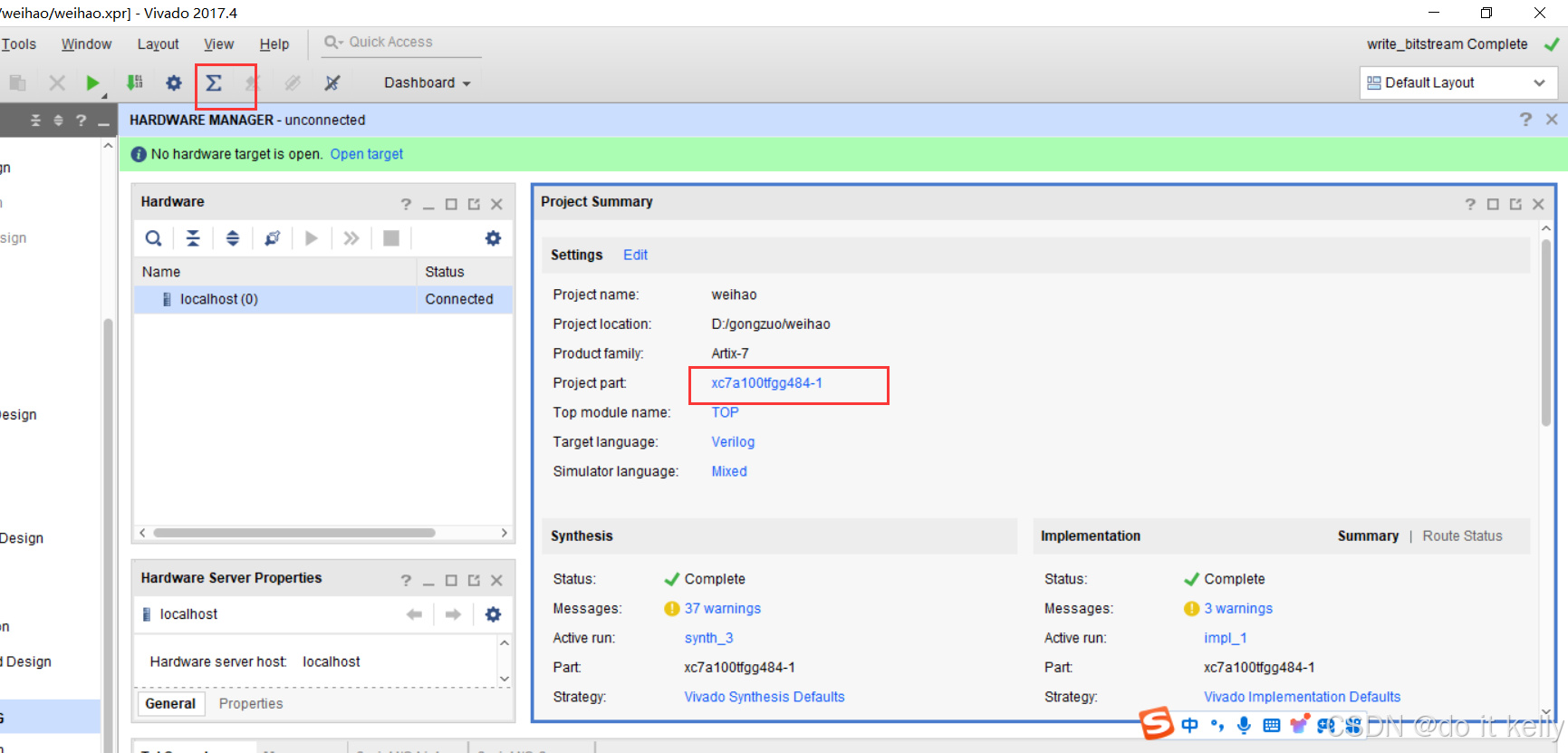
Task: Click Auto Connect icon in Hardware panel
Action: 272,238
